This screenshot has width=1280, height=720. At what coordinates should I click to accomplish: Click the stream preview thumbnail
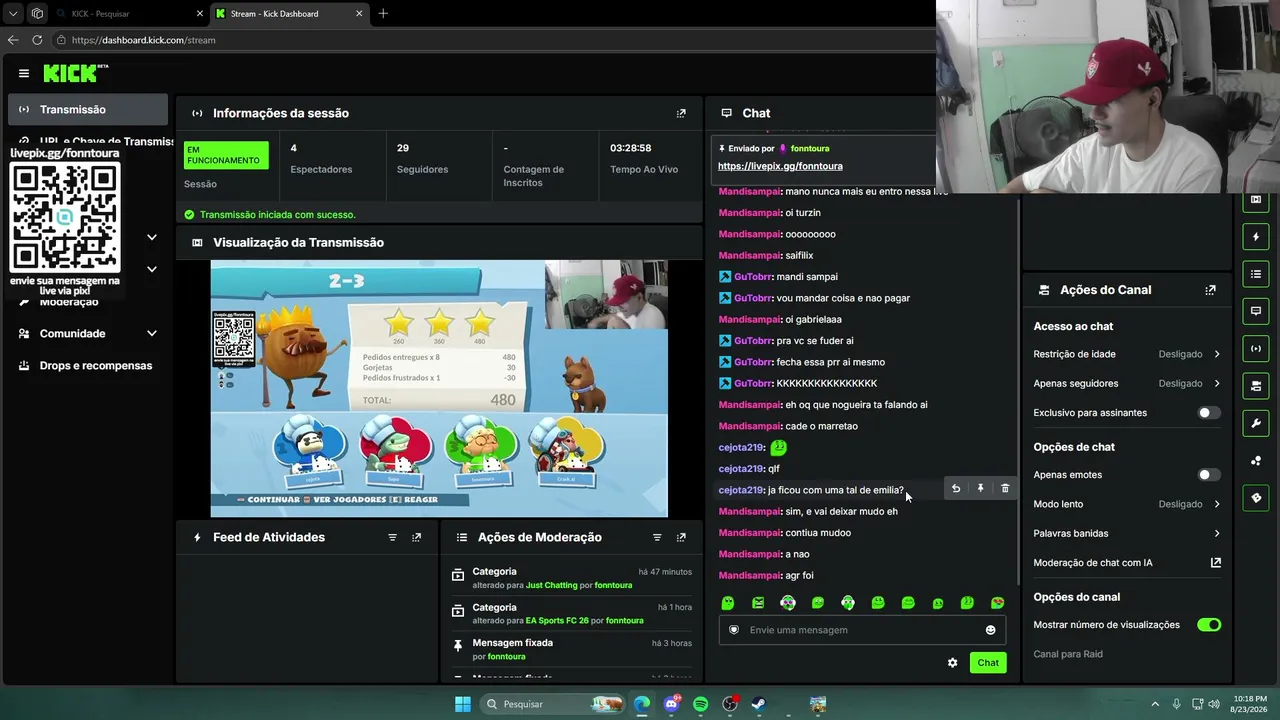point(439,388)
